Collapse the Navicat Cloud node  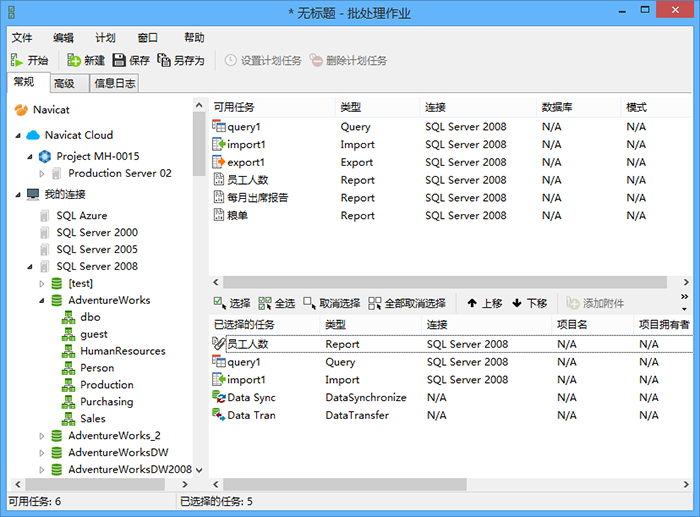pos(18,135)
